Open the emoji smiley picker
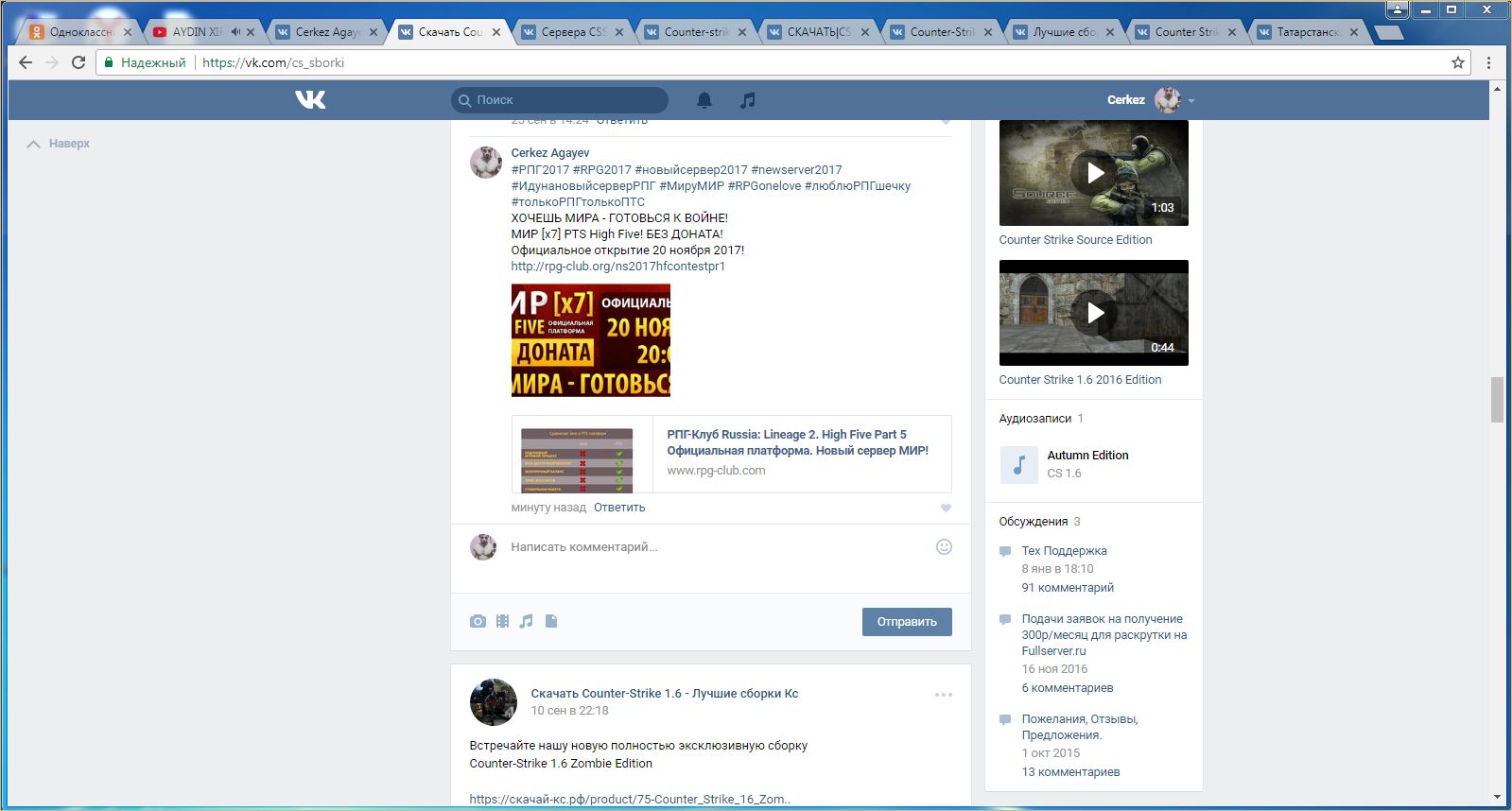Image resolution: width=1512 pixels, height=811 pixels. tap(944, 546)
